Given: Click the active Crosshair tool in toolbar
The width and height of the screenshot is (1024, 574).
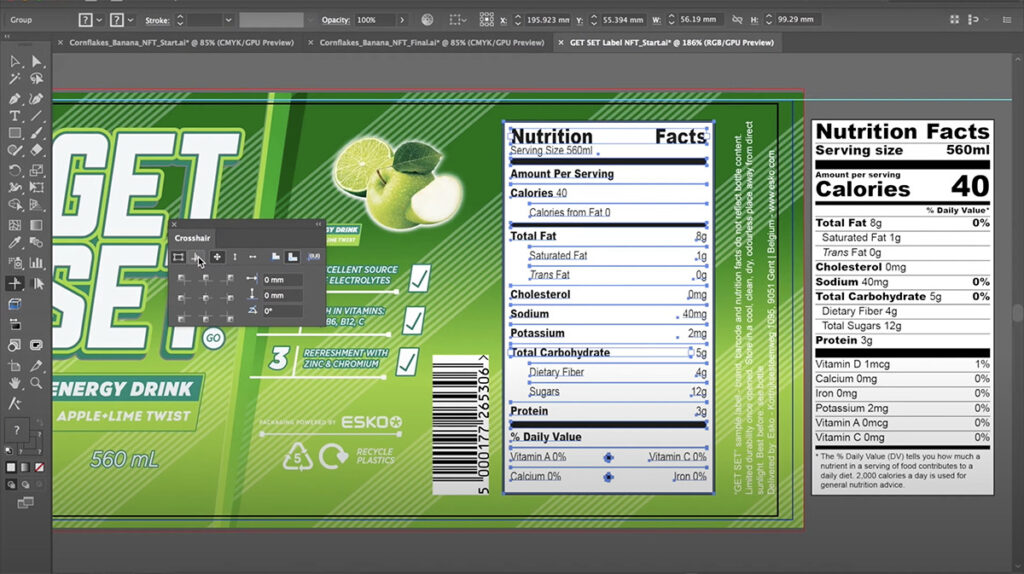Looking at the screenshot, I should click(14, 283).
